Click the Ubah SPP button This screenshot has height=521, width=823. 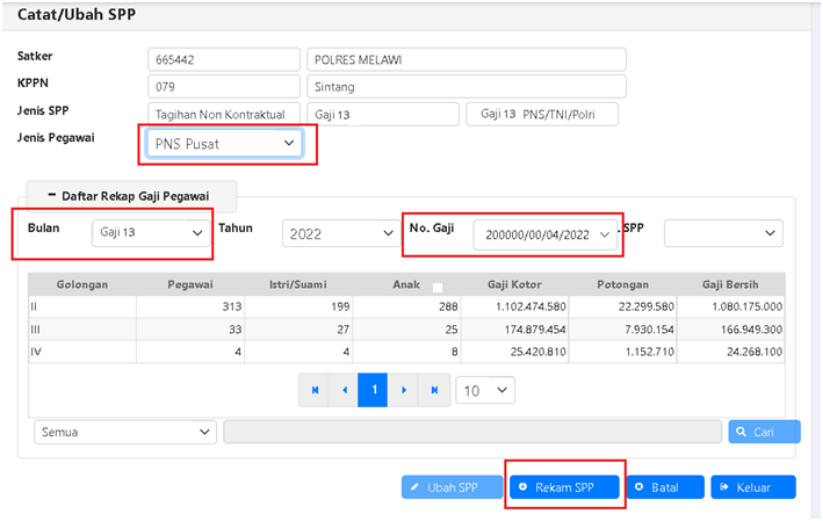[x=452, y=487]
